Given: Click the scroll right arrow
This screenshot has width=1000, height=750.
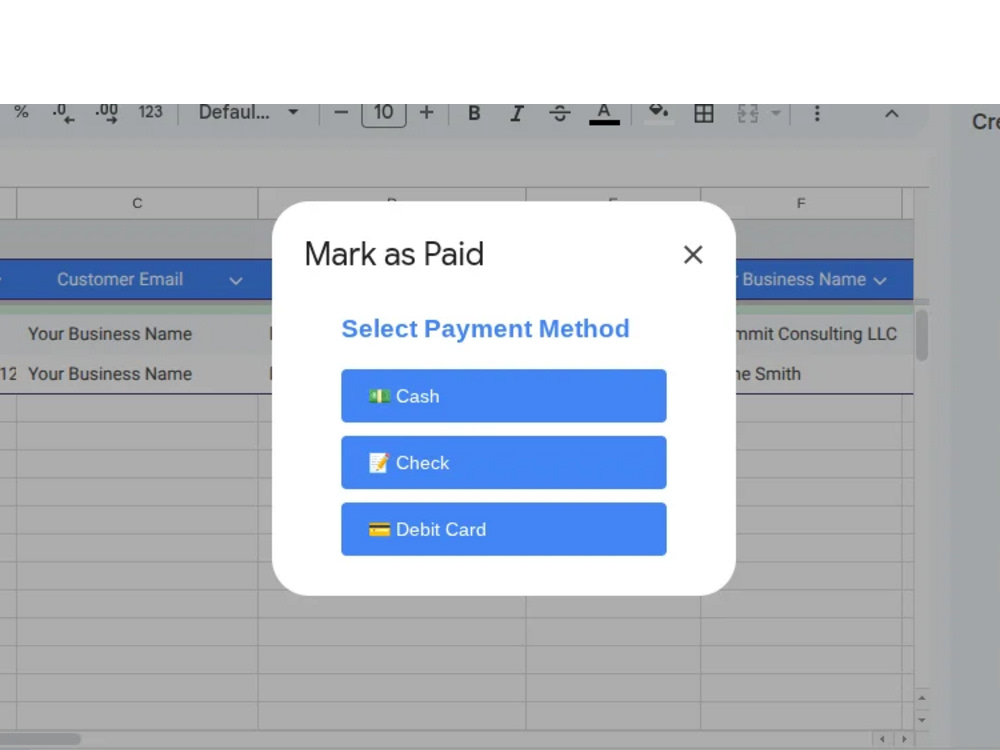Looking at the screenshot, I should tap(904, 739).
